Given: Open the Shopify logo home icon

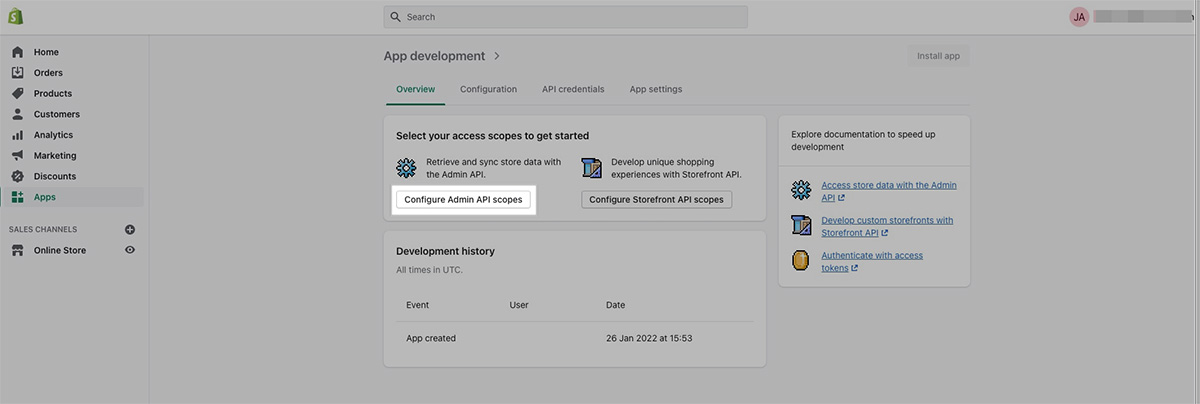Looking at the screenshot, I should (x=16, y=17).
